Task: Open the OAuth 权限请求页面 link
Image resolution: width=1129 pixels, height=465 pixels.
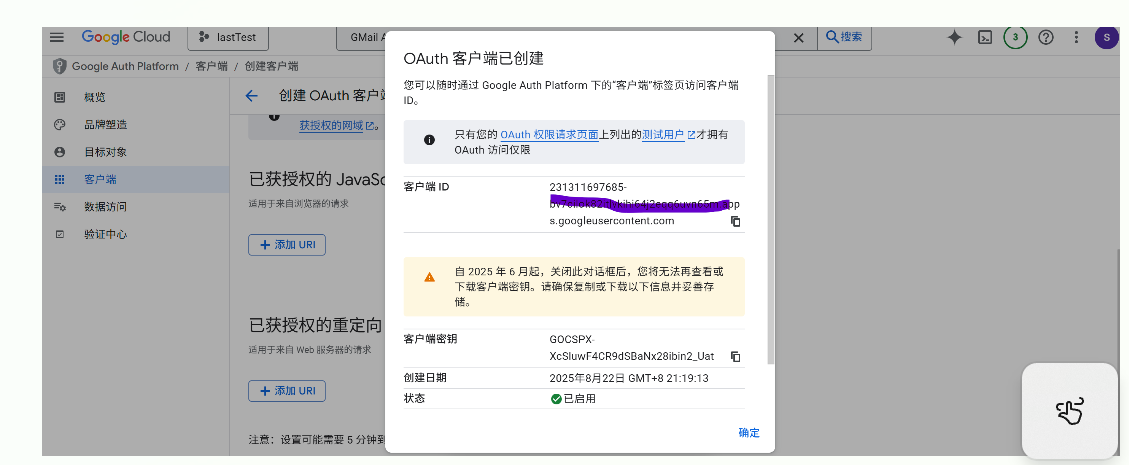Action: pos(549,135)
